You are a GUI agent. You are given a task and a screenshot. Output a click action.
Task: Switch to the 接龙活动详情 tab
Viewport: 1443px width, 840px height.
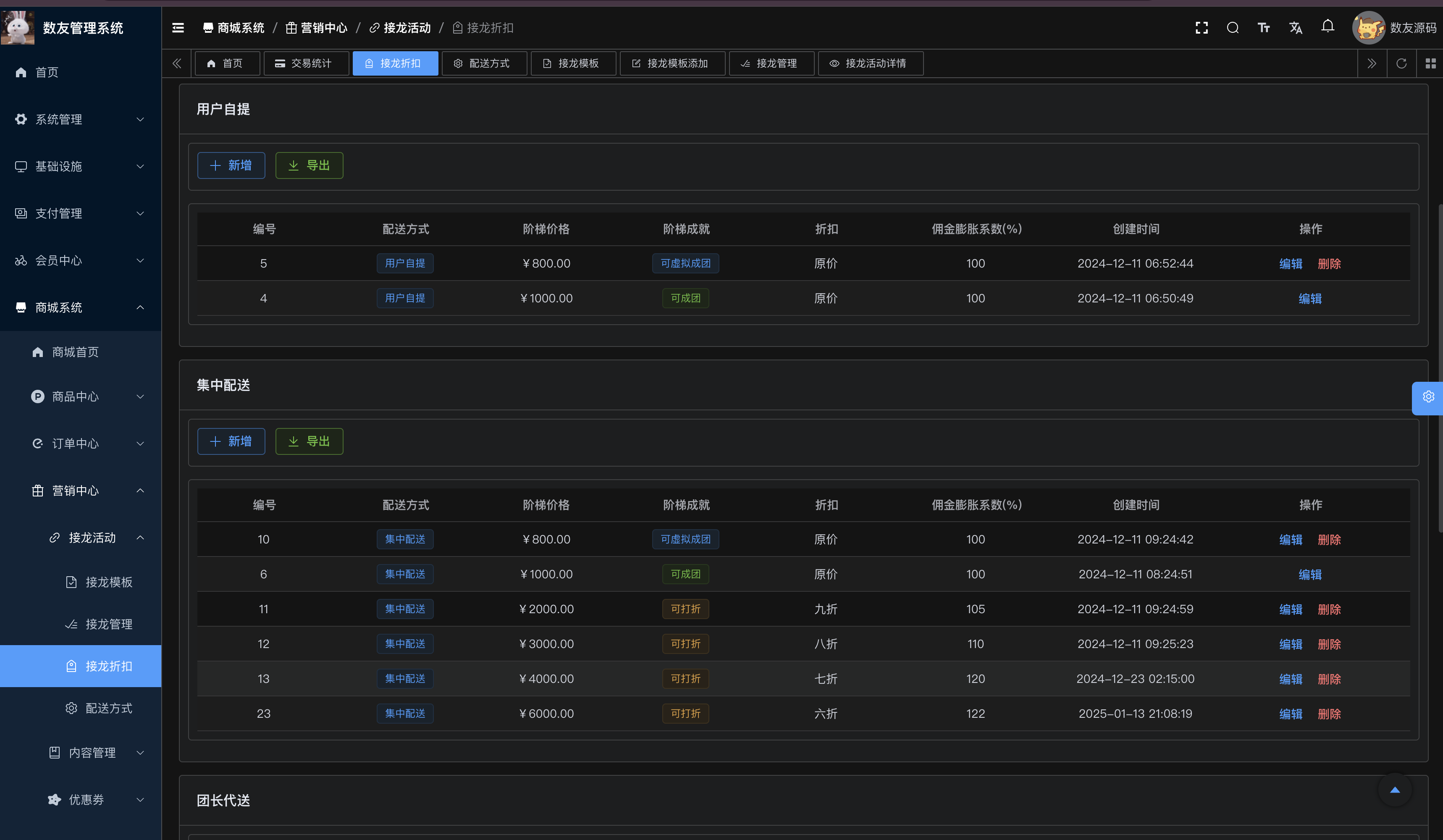pos(871,63)
